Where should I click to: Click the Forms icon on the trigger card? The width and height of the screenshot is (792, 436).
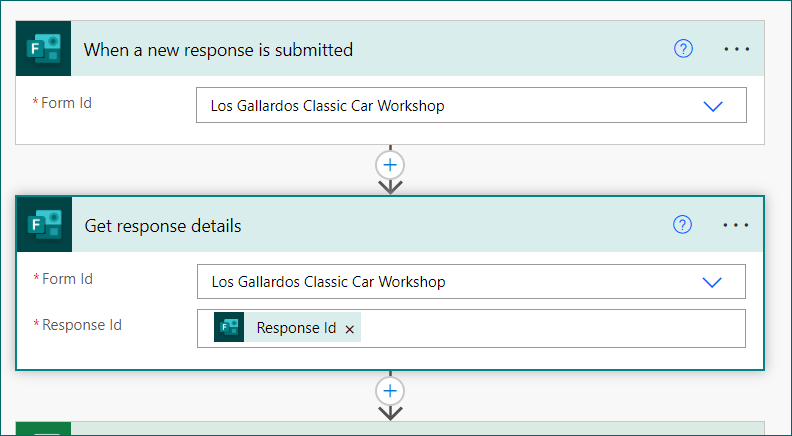click(44, 49)
